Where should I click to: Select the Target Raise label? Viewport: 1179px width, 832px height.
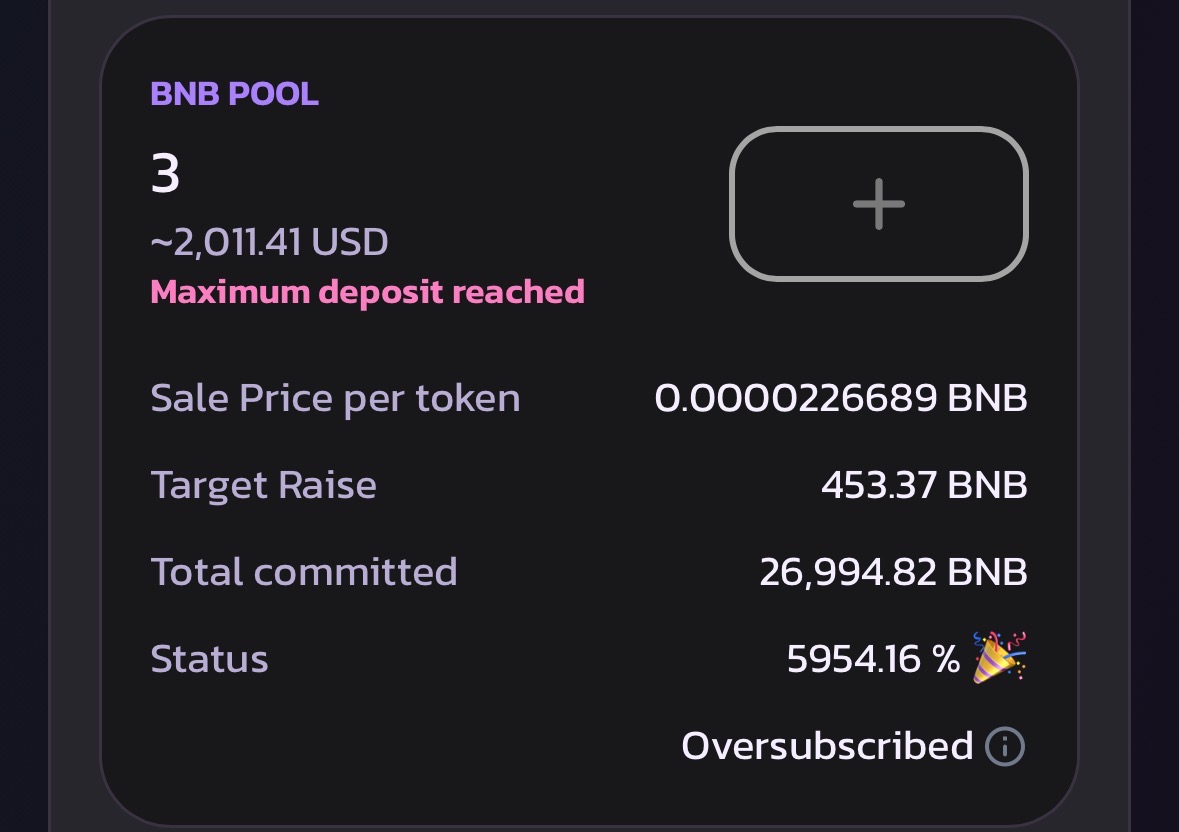(x=263, y=485)
